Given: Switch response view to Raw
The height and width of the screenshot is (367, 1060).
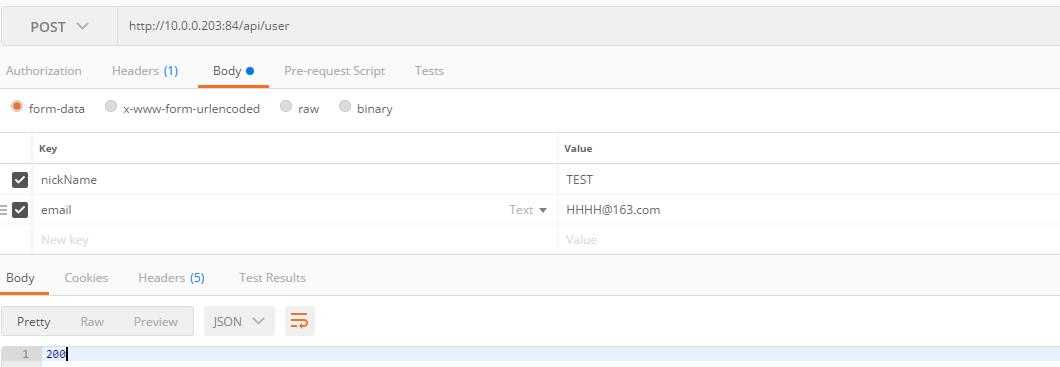Looking at the screenshot, I should coord(92,322).
